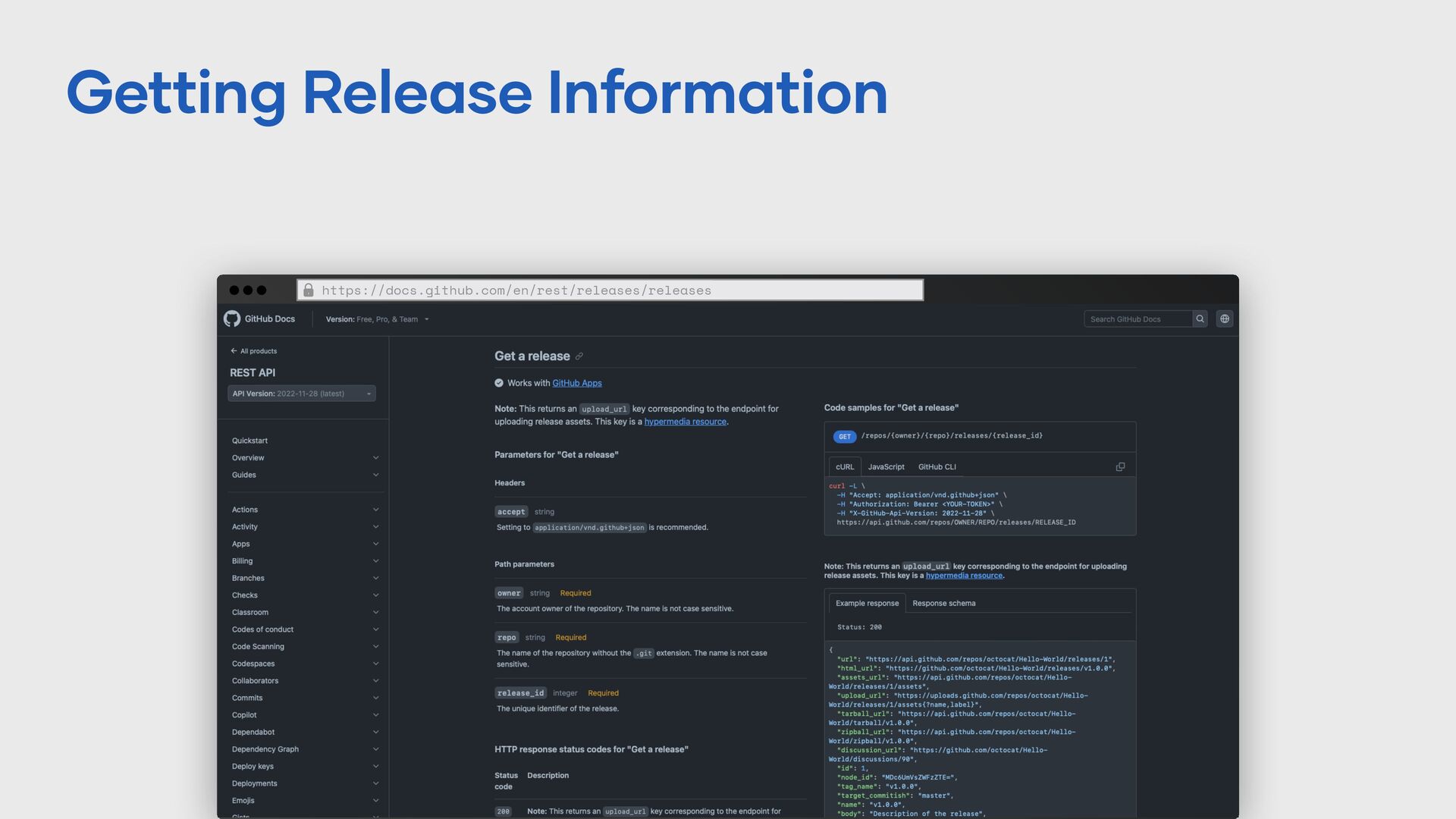Expand the Checks sidebar section
The height and width of the screenshot is (819, 1456).
[305, 595]
